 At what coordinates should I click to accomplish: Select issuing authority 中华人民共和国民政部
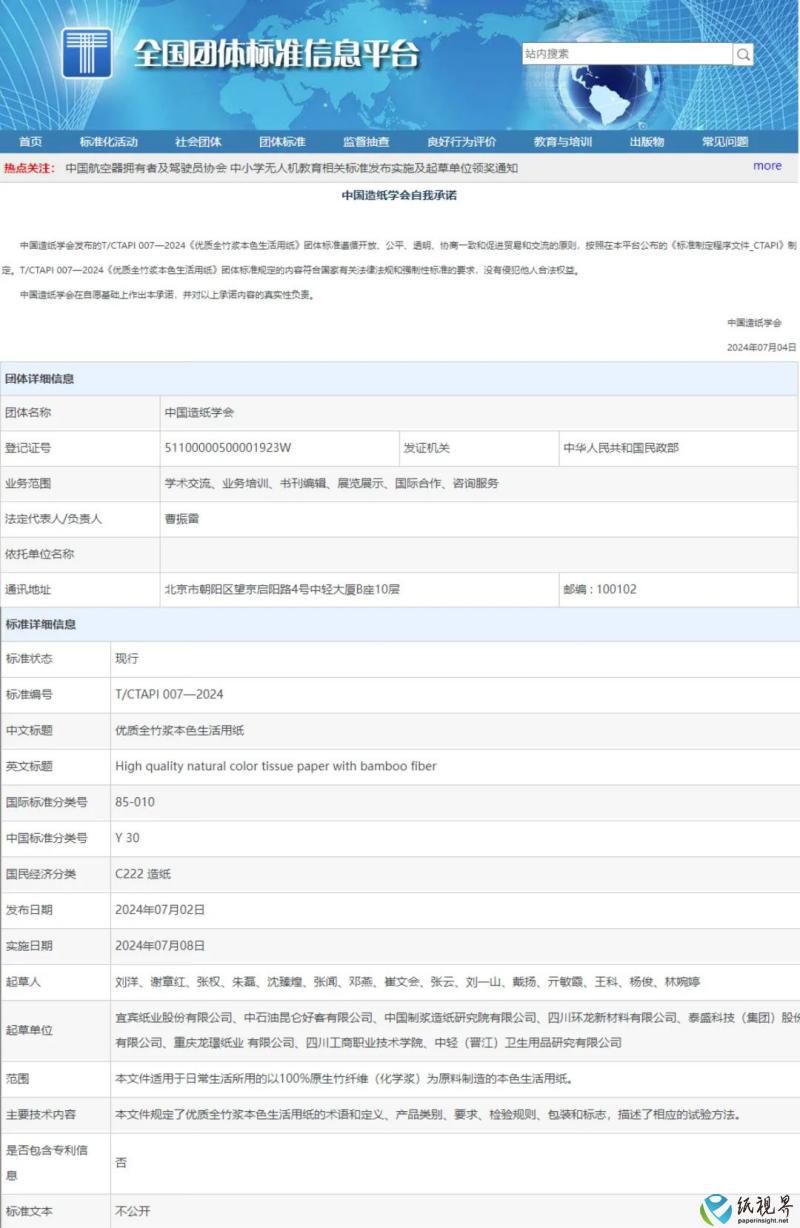(621, 447)
